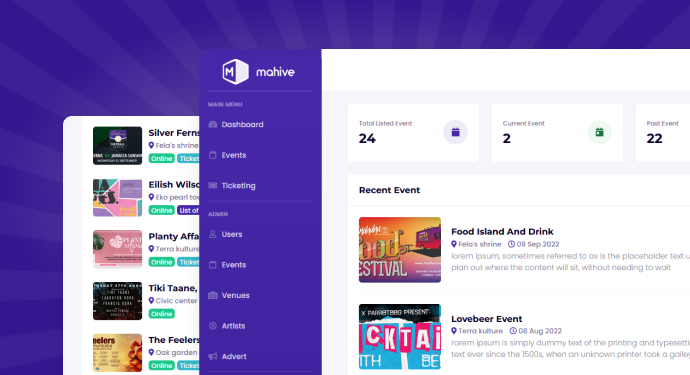Click the mahive cube logo

[235, 71]
